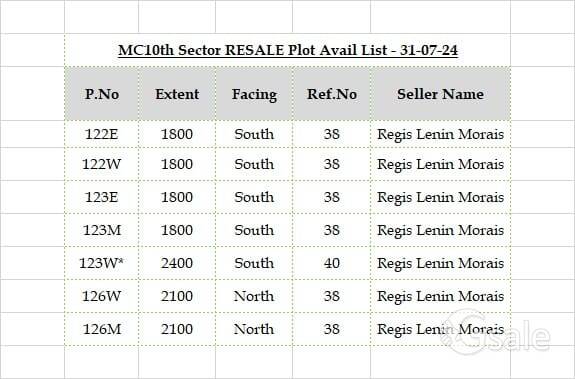Screen dimensions: 575x379
Task: Click the cell containing 123E
Action: 102,197
